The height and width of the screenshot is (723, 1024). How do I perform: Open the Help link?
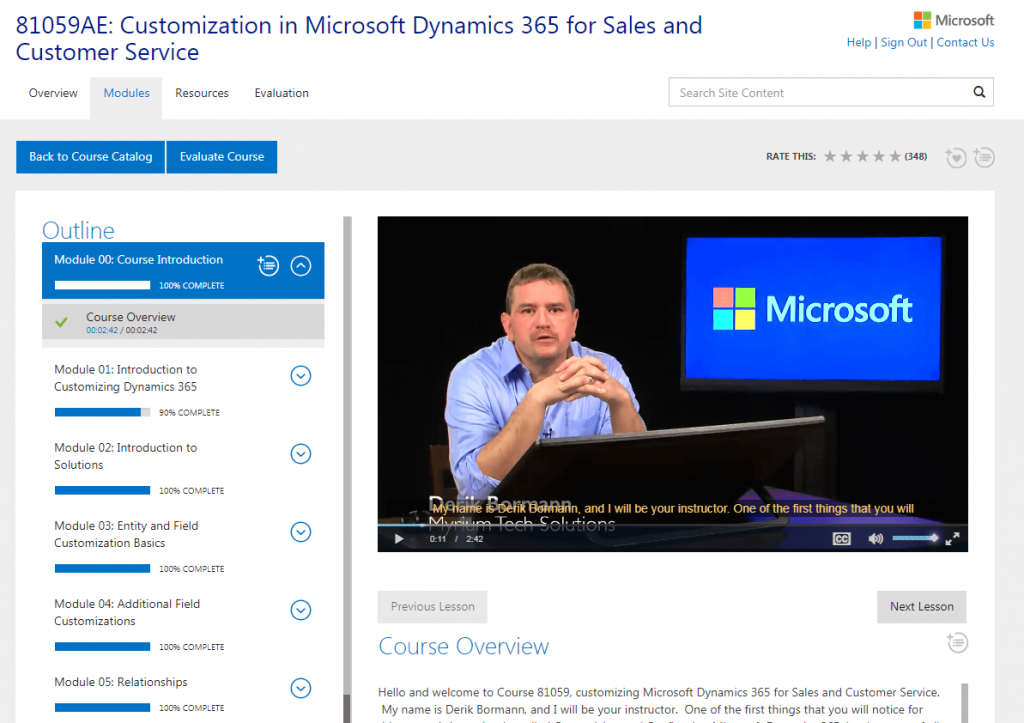pos(859,42)
